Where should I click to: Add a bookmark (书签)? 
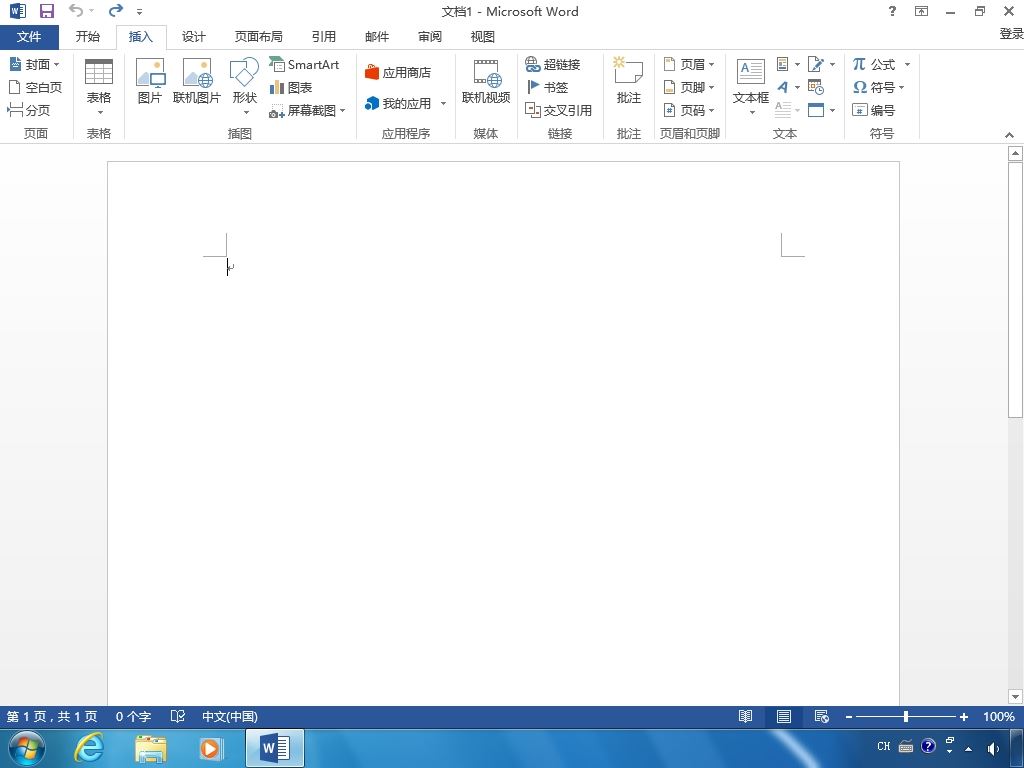[547, 87]
